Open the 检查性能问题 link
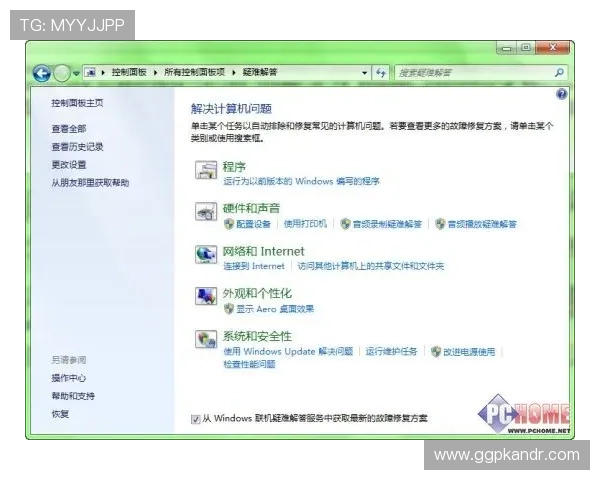Image resolution: width=600 pixels, height=480 pixels. point(249,364)
